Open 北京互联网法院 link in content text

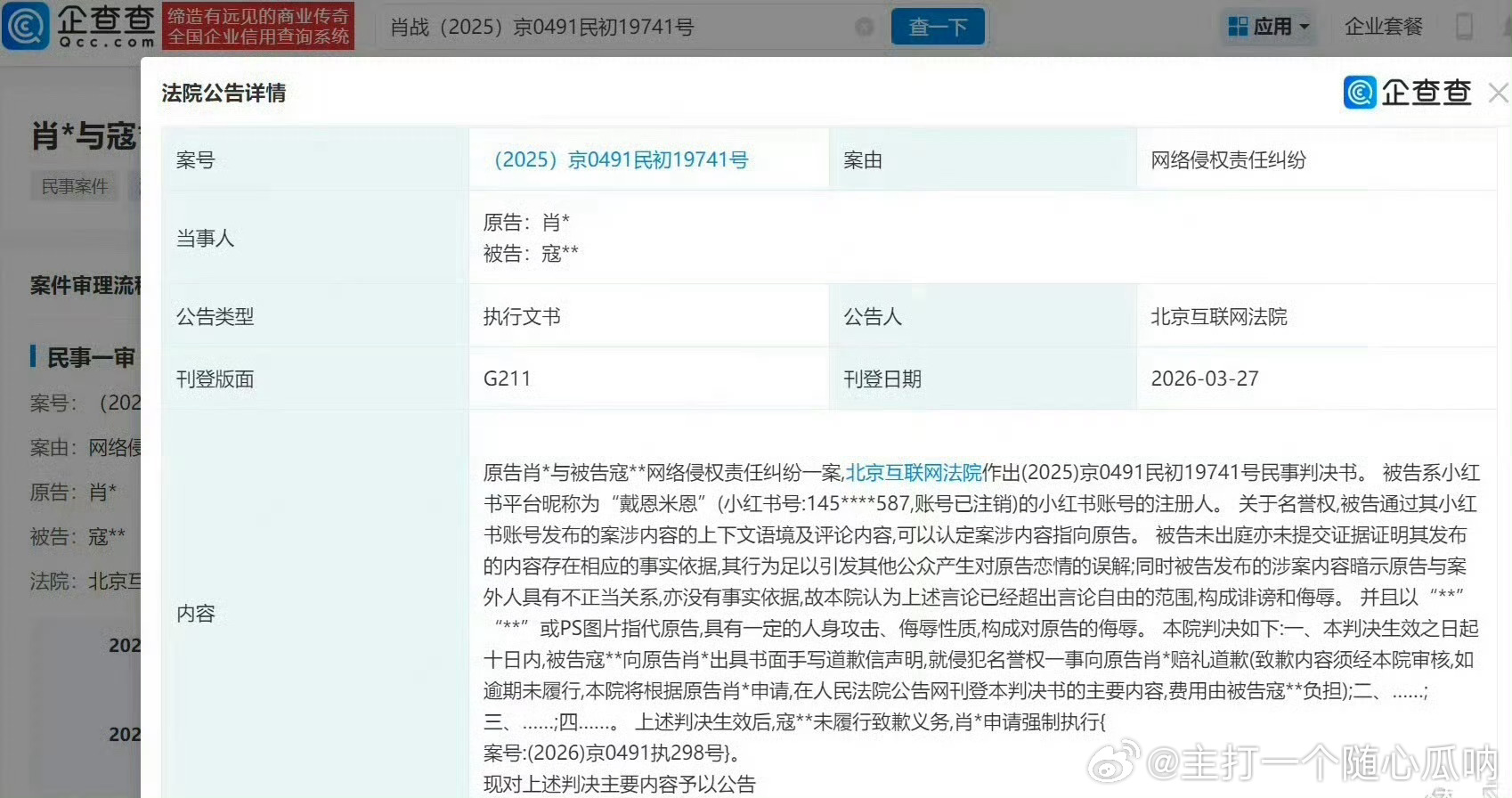coord(913,472)
